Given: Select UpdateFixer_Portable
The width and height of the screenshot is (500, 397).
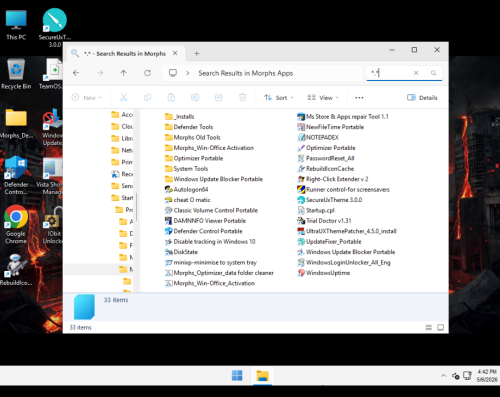Looking at the screenshot, I should (x=329, y=241).
